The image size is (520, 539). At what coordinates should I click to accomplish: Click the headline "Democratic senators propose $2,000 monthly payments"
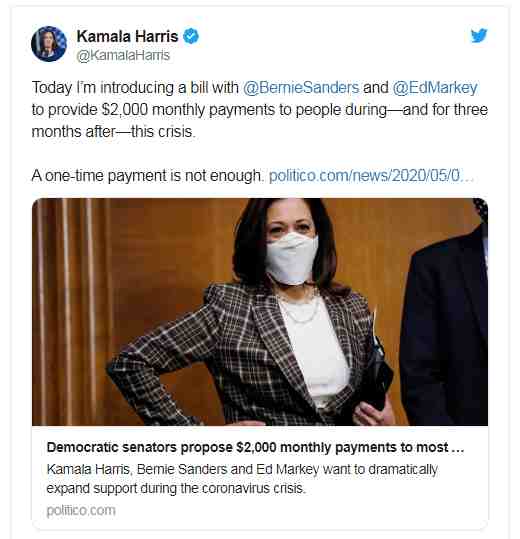[x=247, y=447]
